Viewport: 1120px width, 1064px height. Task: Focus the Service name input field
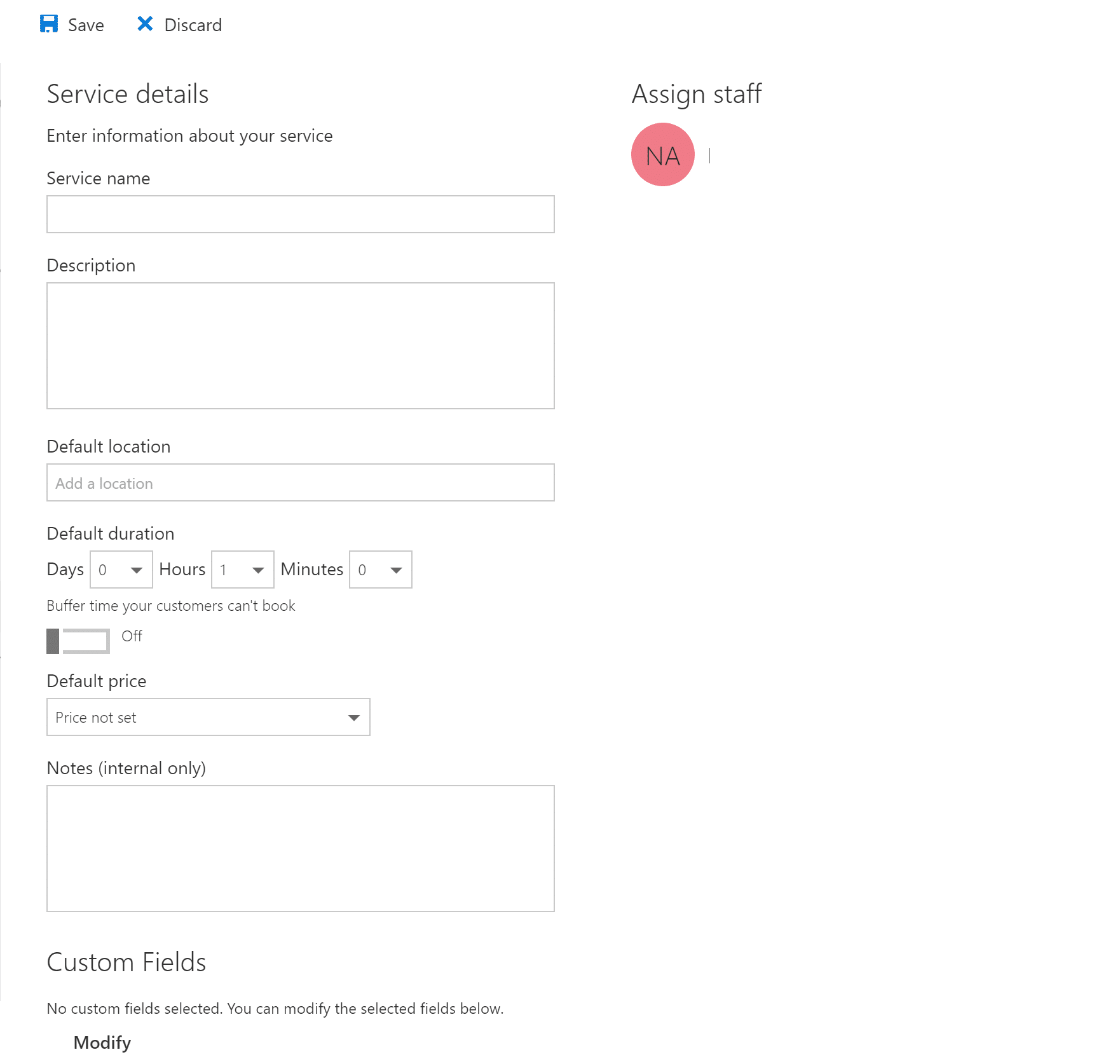click(301, 214)
